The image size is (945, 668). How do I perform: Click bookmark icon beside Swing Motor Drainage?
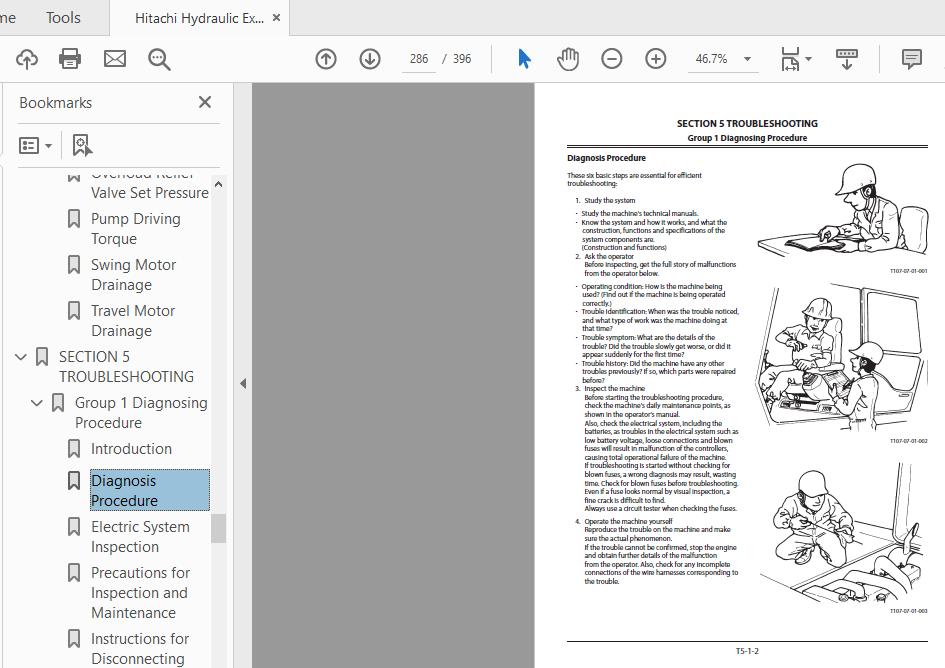coord(74,265)
